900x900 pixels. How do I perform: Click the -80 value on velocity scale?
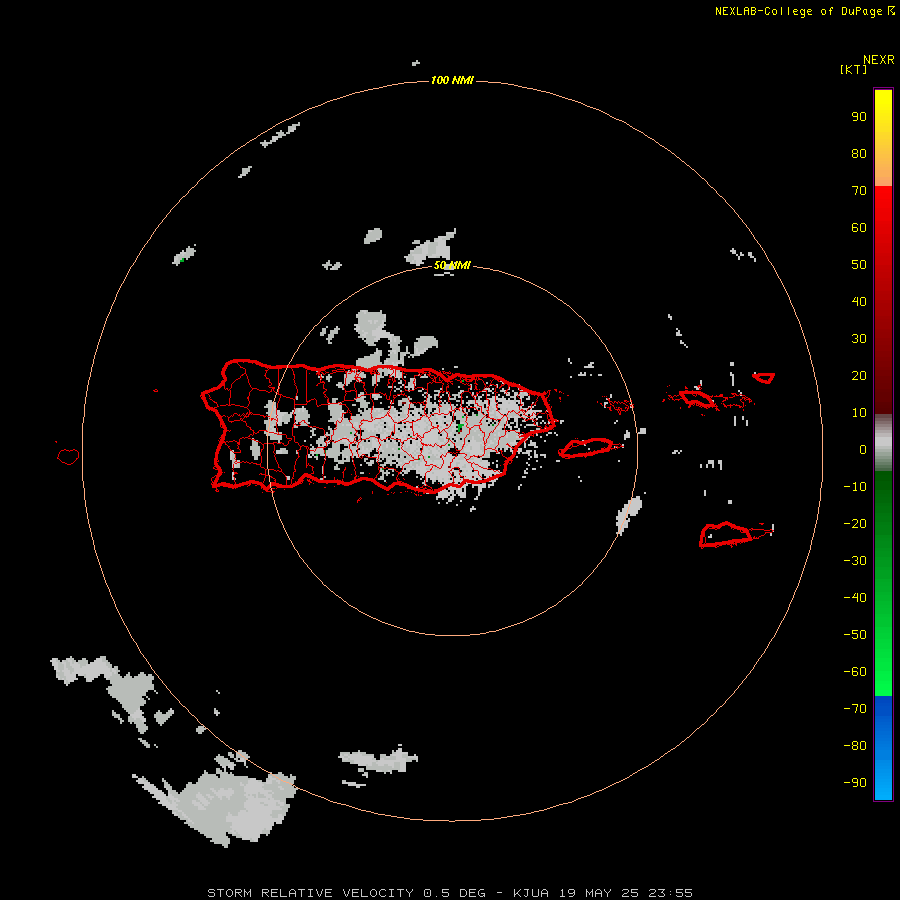pos(855,746)
